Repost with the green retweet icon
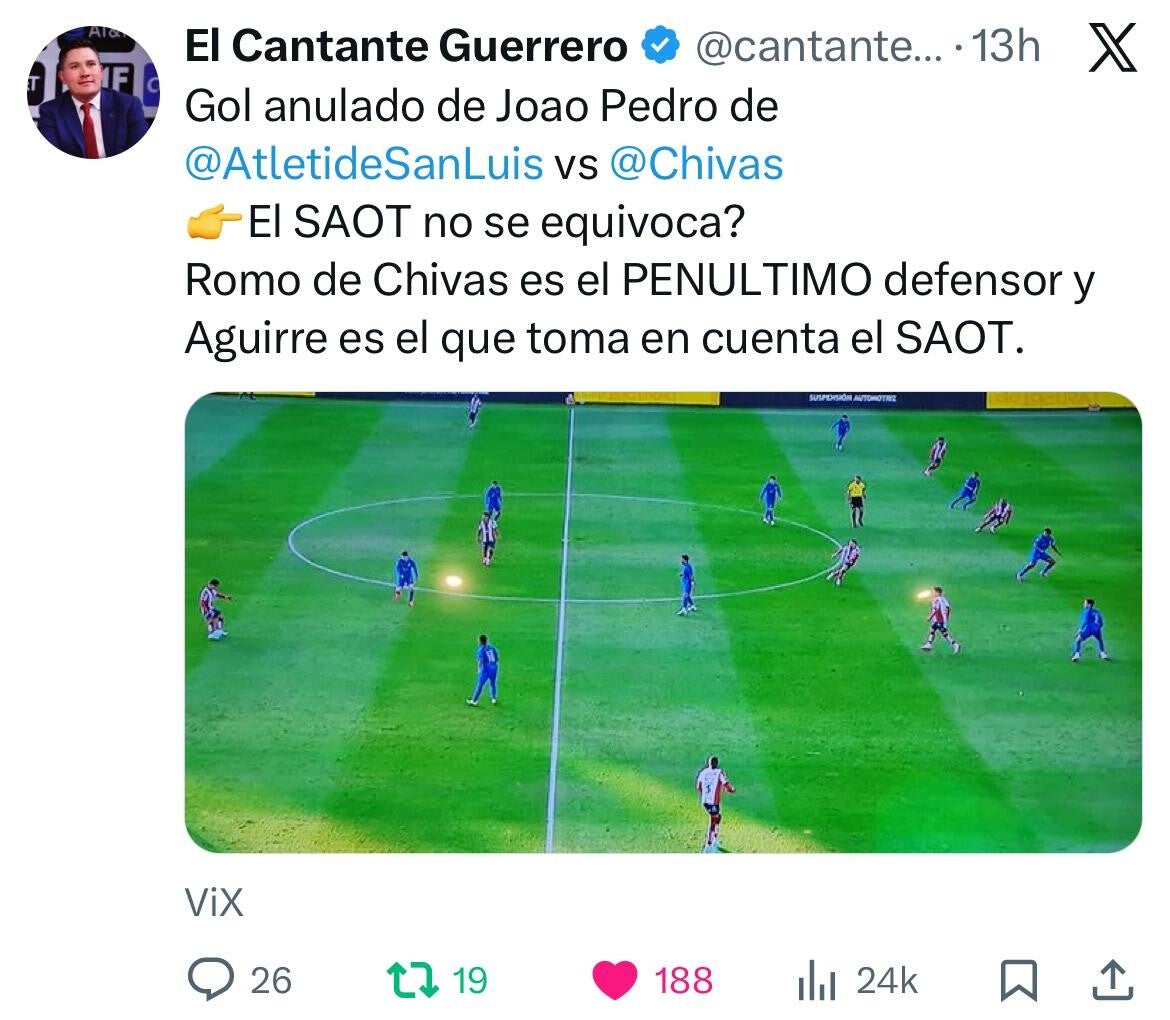Viewport: 1170px width, 1020px height. tap(412, 980)
